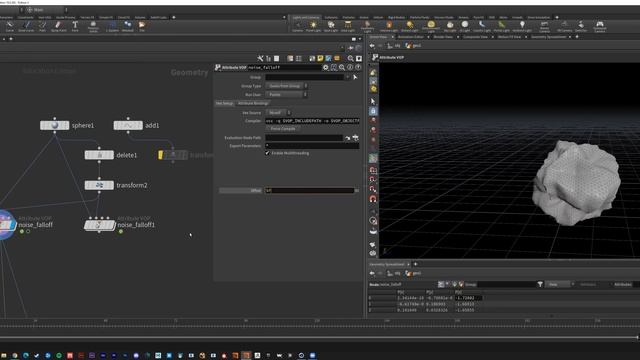
Task: Click the Evaluation Node Path field
Action: click(304, 138)
